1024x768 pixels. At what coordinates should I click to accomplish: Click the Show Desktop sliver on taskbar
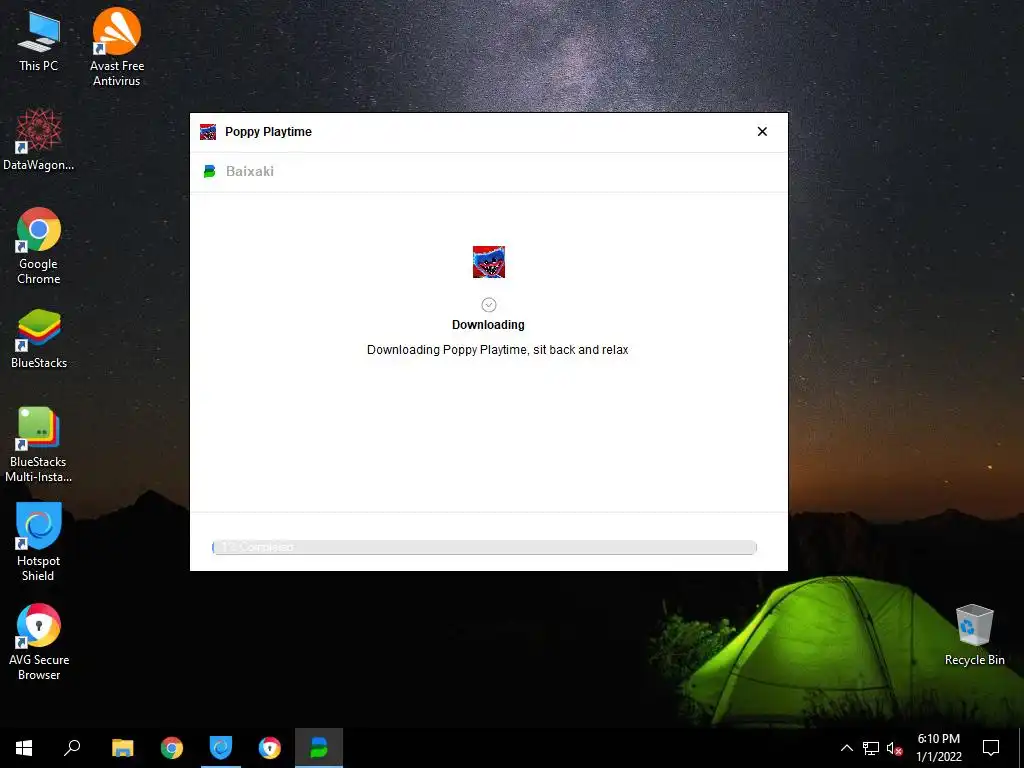point(1021,748)
